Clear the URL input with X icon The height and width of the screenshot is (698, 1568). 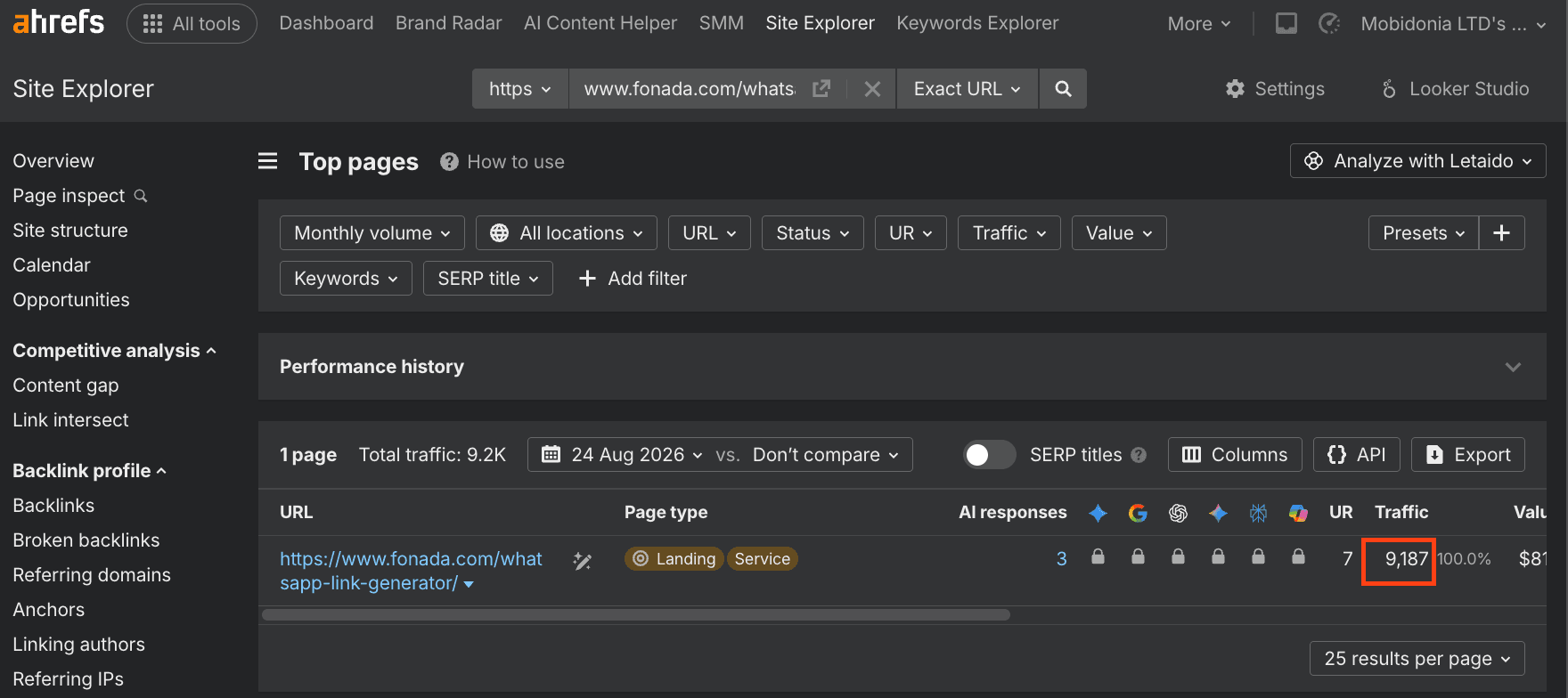(x=872, y=89)
